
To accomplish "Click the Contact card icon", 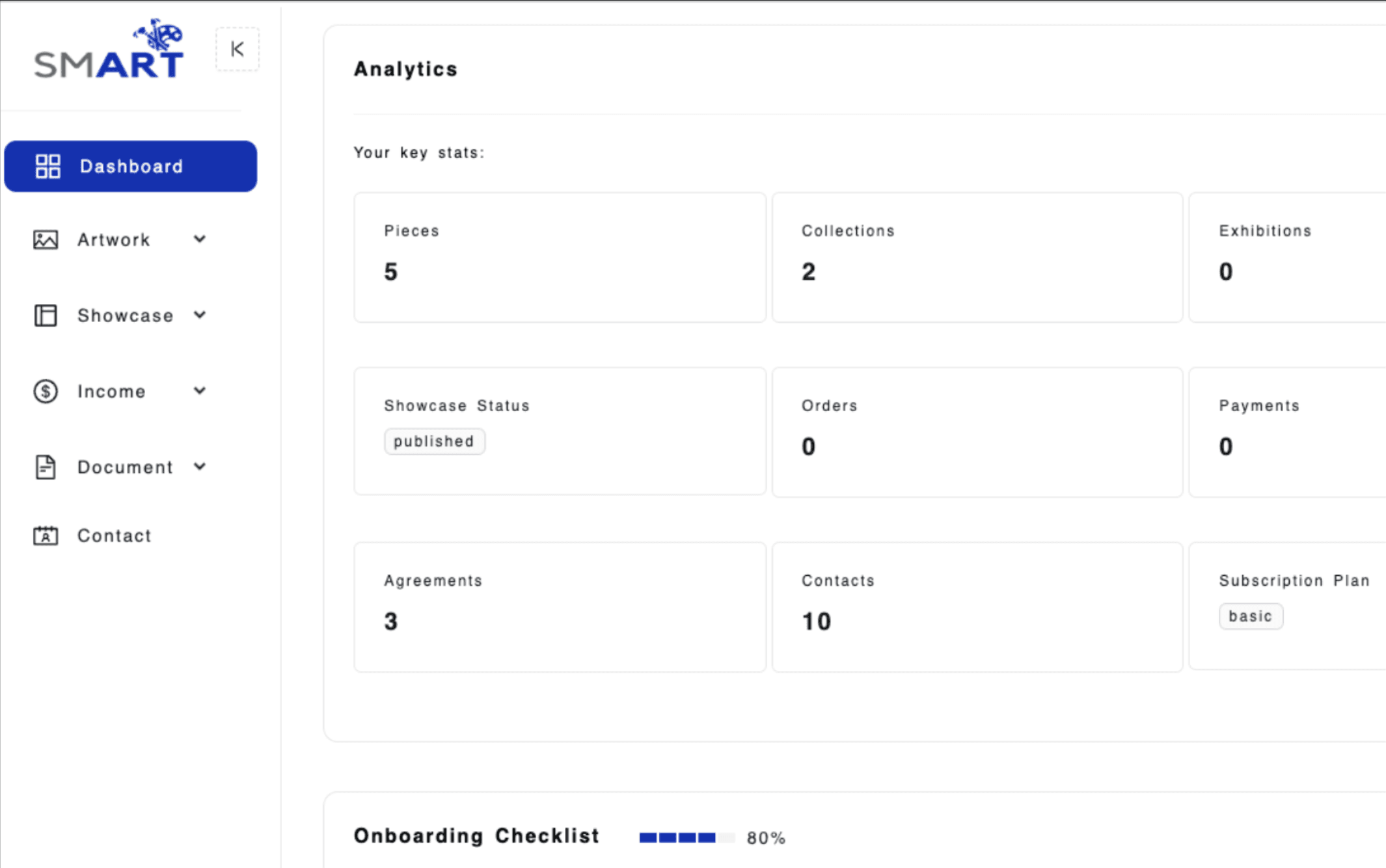I will pyautogui.click(x=46, y=536).
